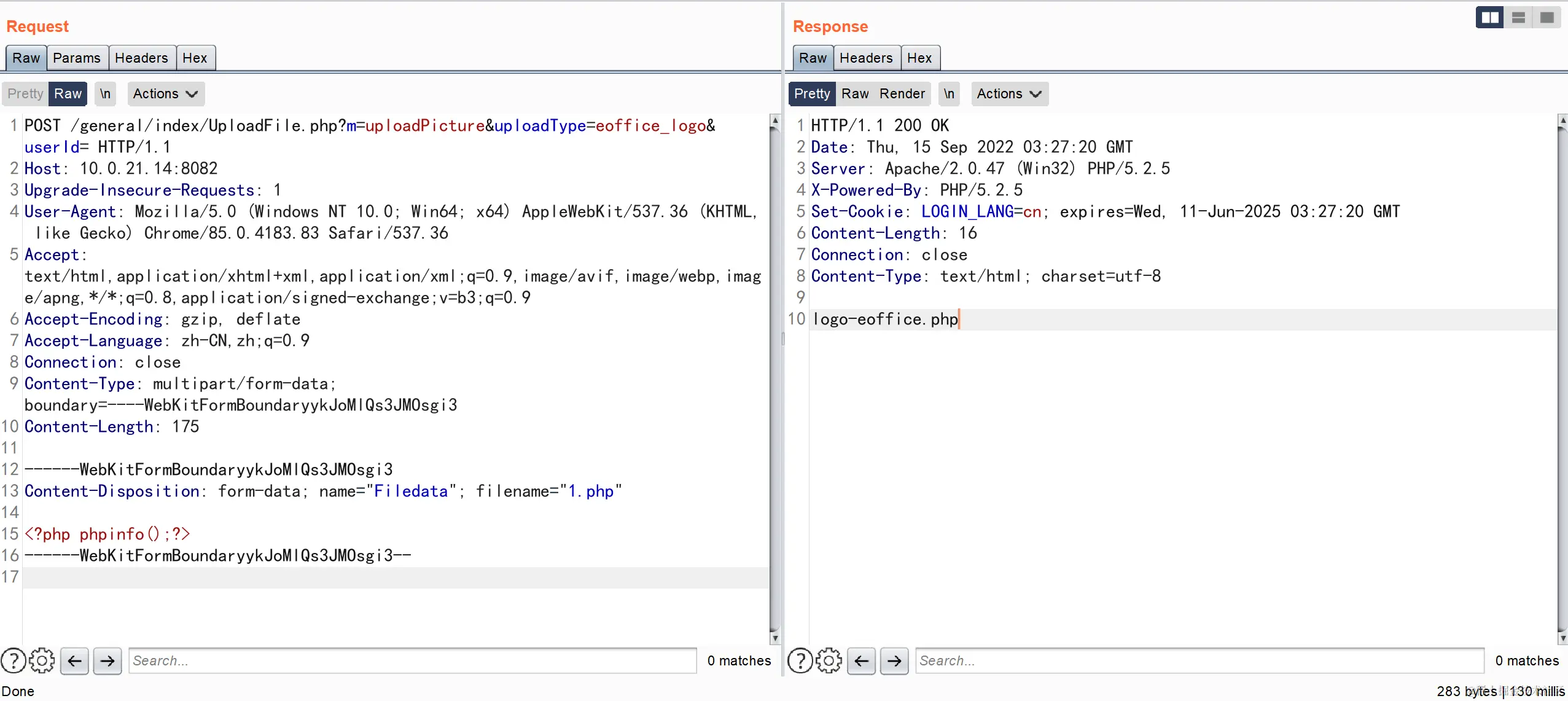Select stacked horizontal layout icon
1568x701 pixels.
1518,17
